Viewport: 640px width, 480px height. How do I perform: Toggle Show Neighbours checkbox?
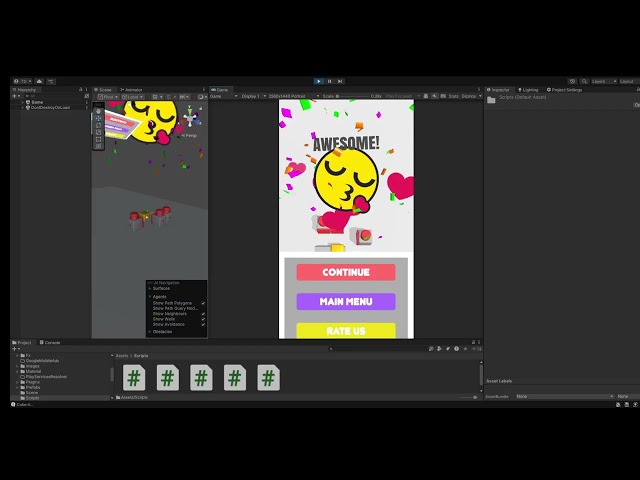coord(203,314)
